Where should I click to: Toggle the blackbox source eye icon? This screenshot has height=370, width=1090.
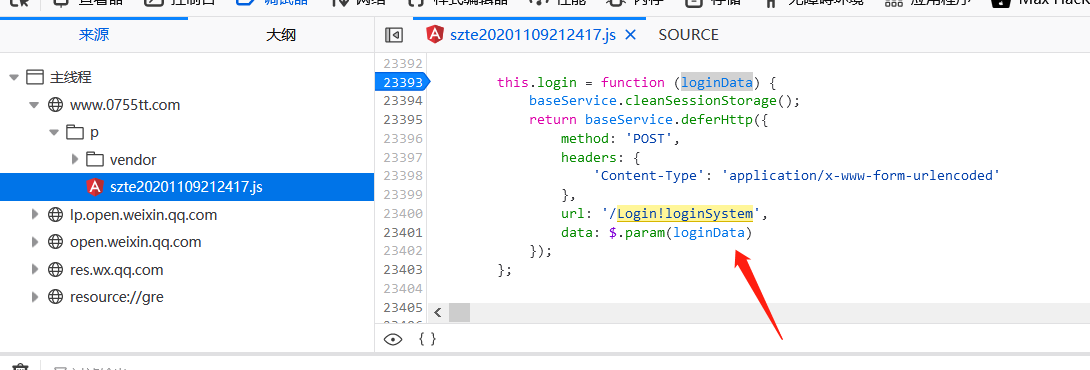[x=393, y=339]
